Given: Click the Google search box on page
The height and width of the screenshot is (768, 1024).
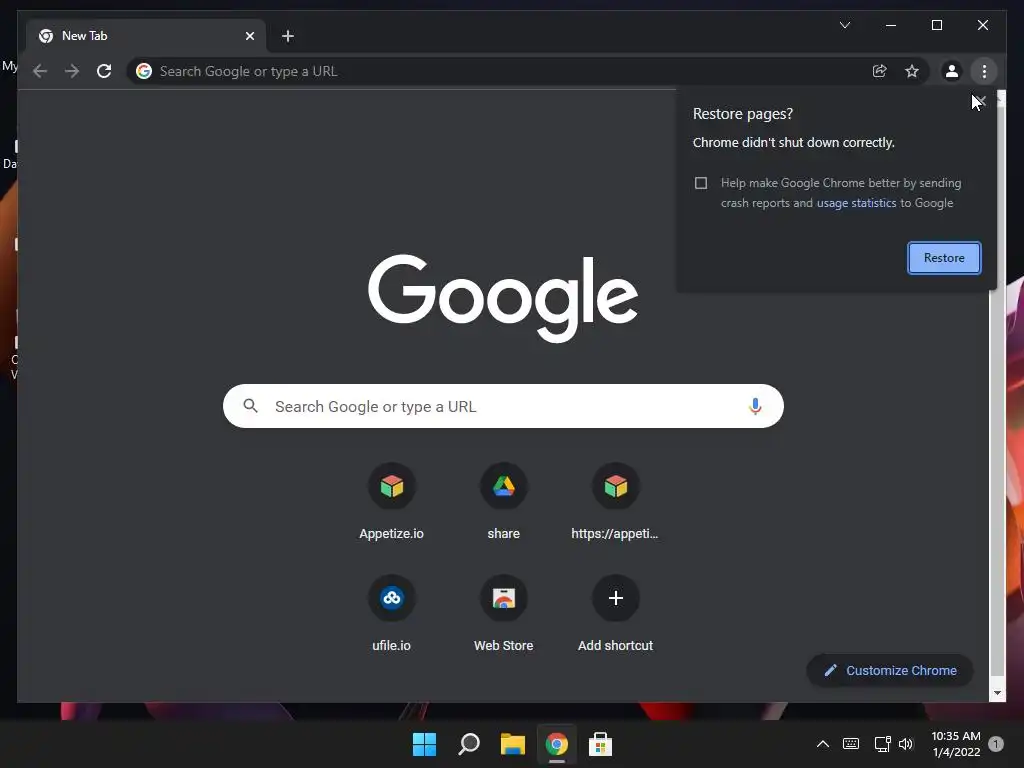Looking at the screenshot, I should [x=503, y=406].
